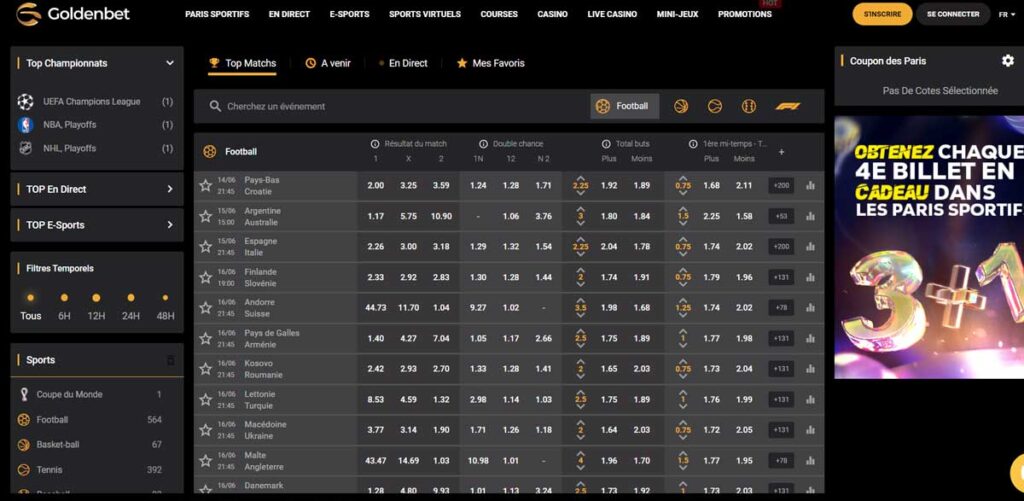Image resolution: width=1024 pixels, height=501 pixels.
Task: Select the tennis ball sport filter icon
Action: click(x=715, y=106)
